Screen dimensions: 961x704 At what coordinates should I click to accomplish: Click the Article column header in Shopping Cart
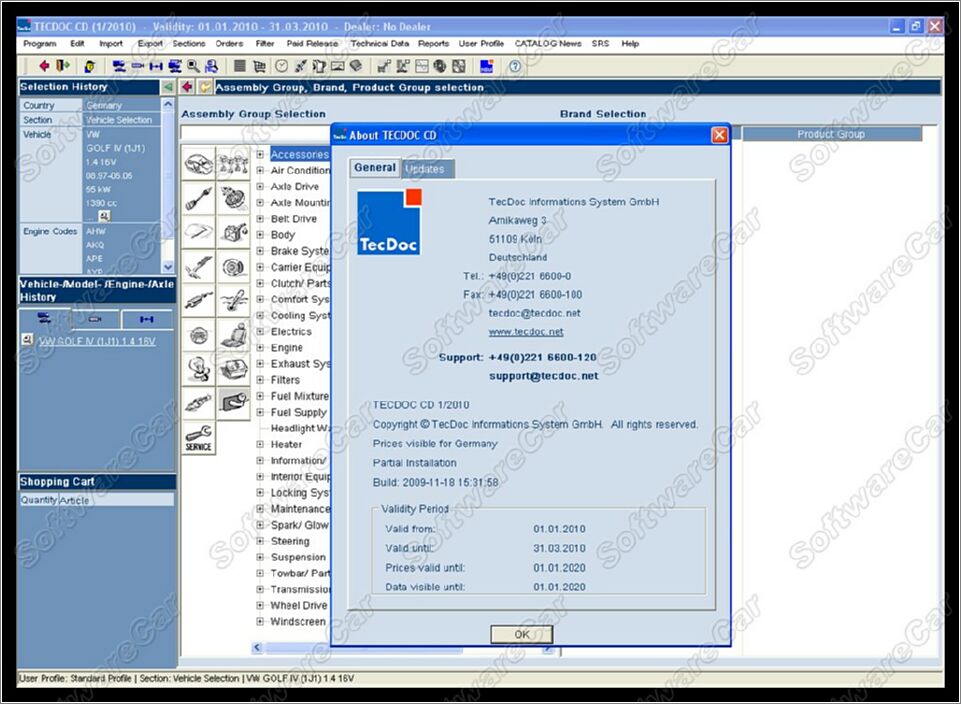tap(116, 500)
